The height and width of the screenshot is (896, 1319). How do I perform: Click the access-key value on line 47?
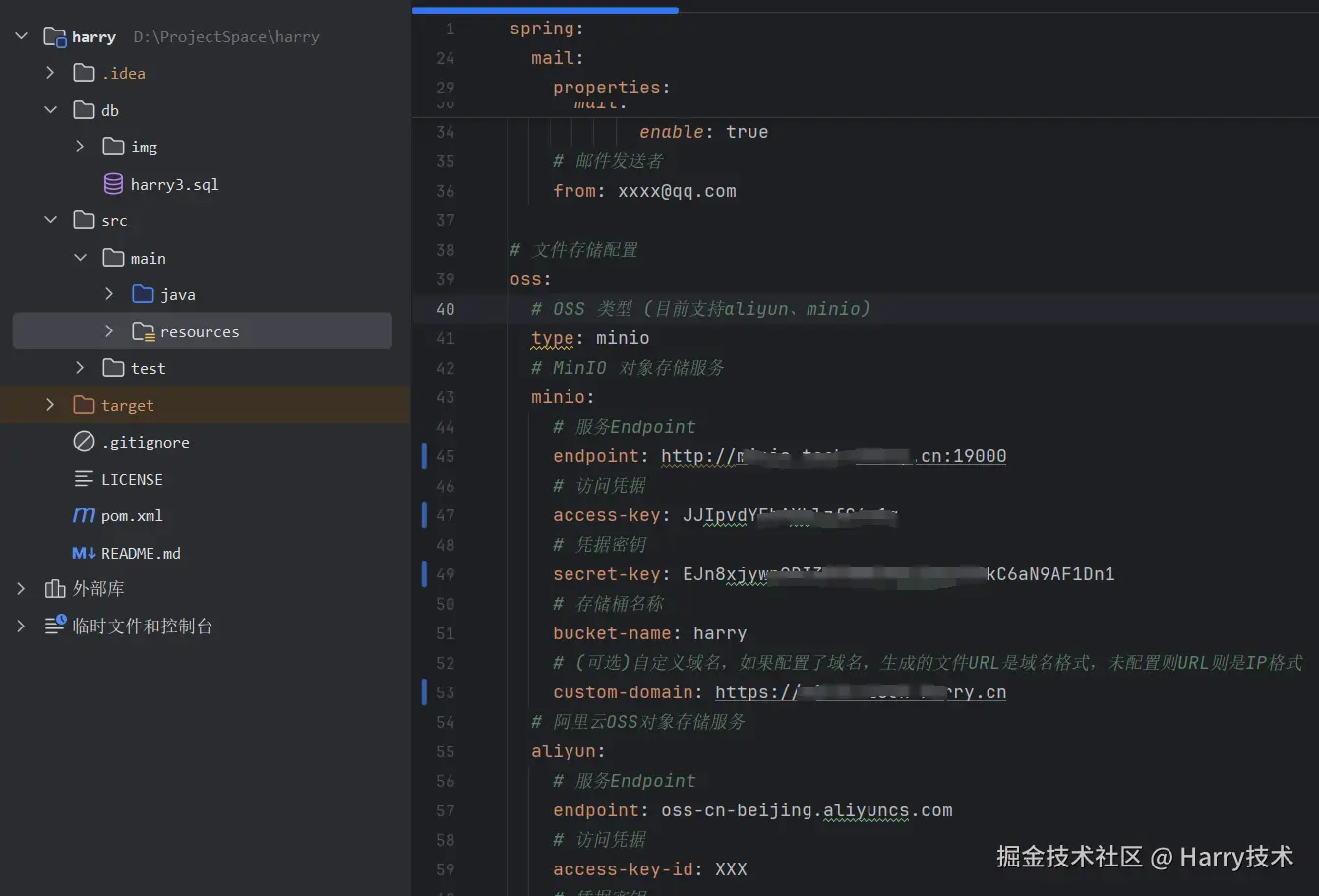790,515
